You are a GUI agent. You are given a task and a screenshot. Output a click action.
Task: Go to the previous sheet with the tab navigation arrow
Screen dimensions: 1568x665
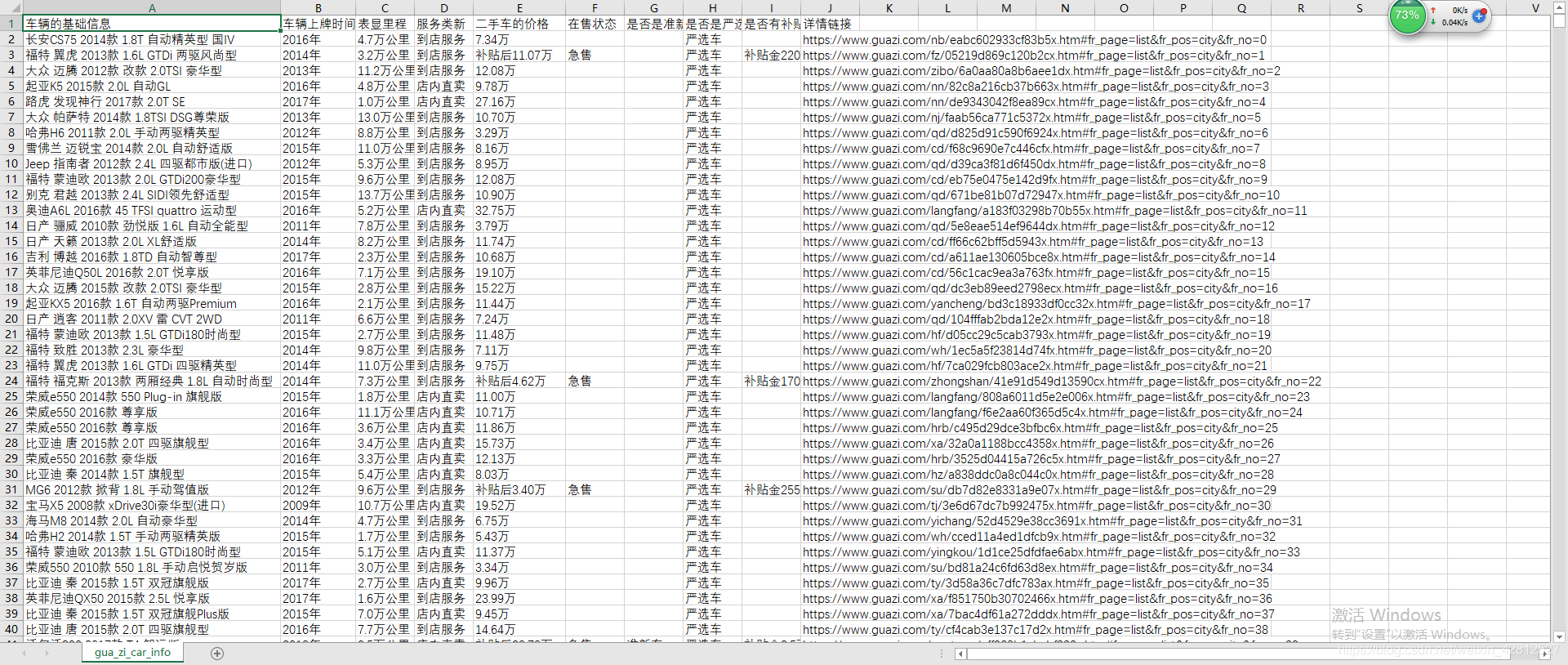tap(24, 653)
